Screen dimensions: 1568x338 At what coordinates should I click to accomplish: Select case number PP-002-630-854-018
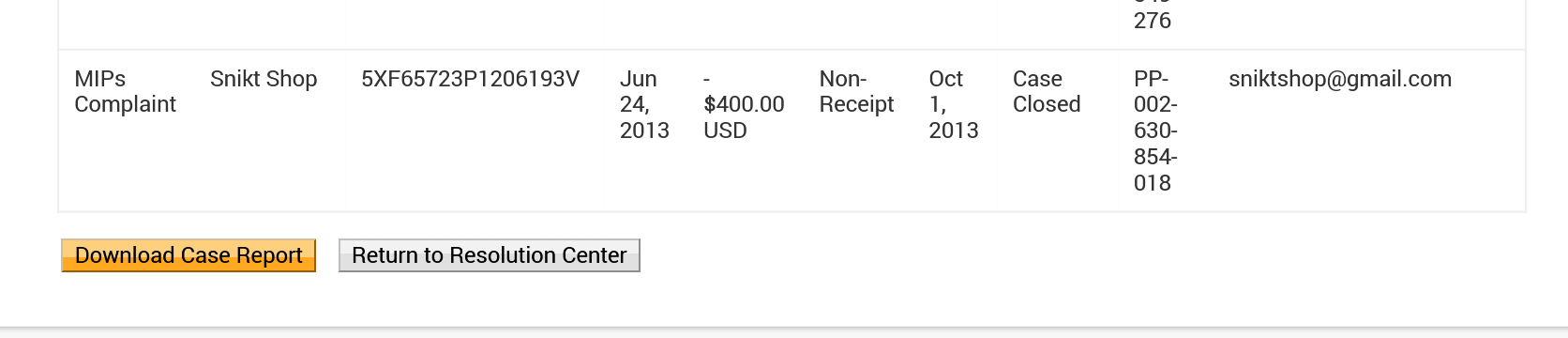[1155, 131]
